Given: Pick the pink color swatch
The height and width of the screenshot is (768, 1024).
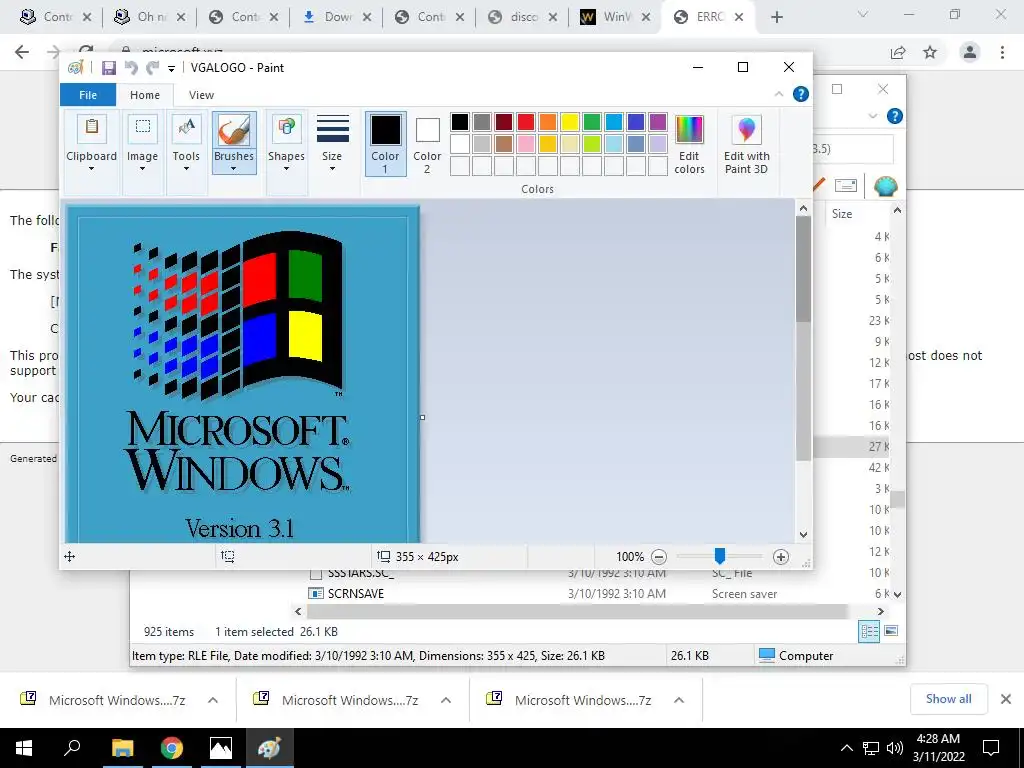Looking at the screenshot, I should coord(526,144).
